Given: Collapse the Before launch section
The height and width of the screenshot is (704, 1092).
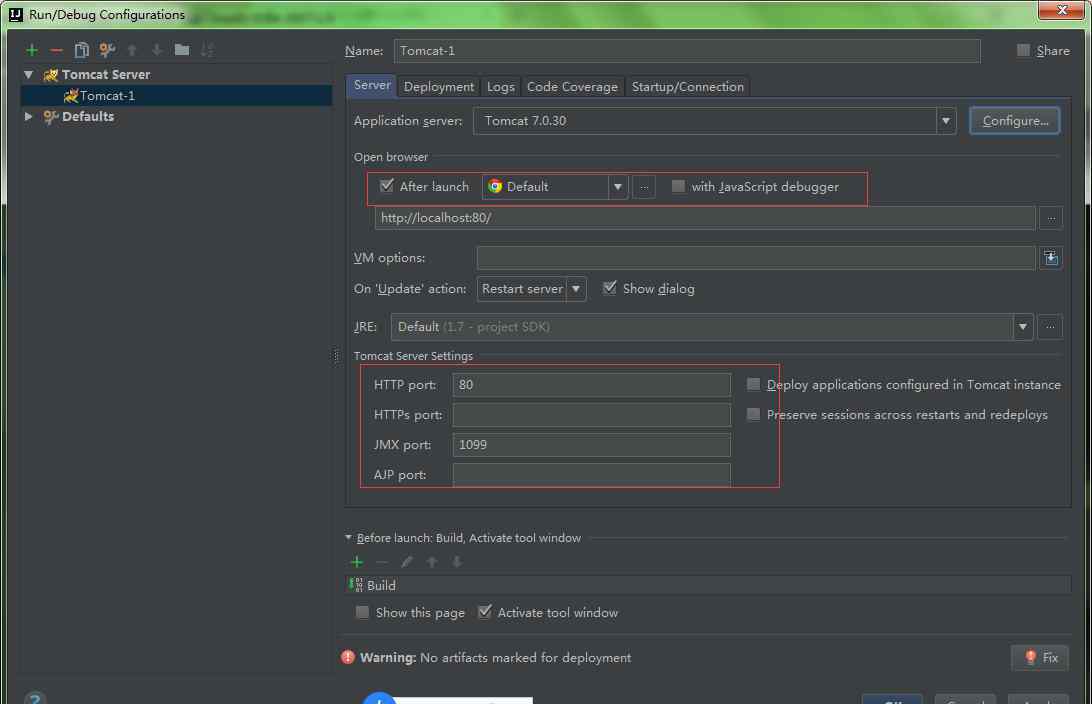Looking at the screenshot, I should coord(348,538).
